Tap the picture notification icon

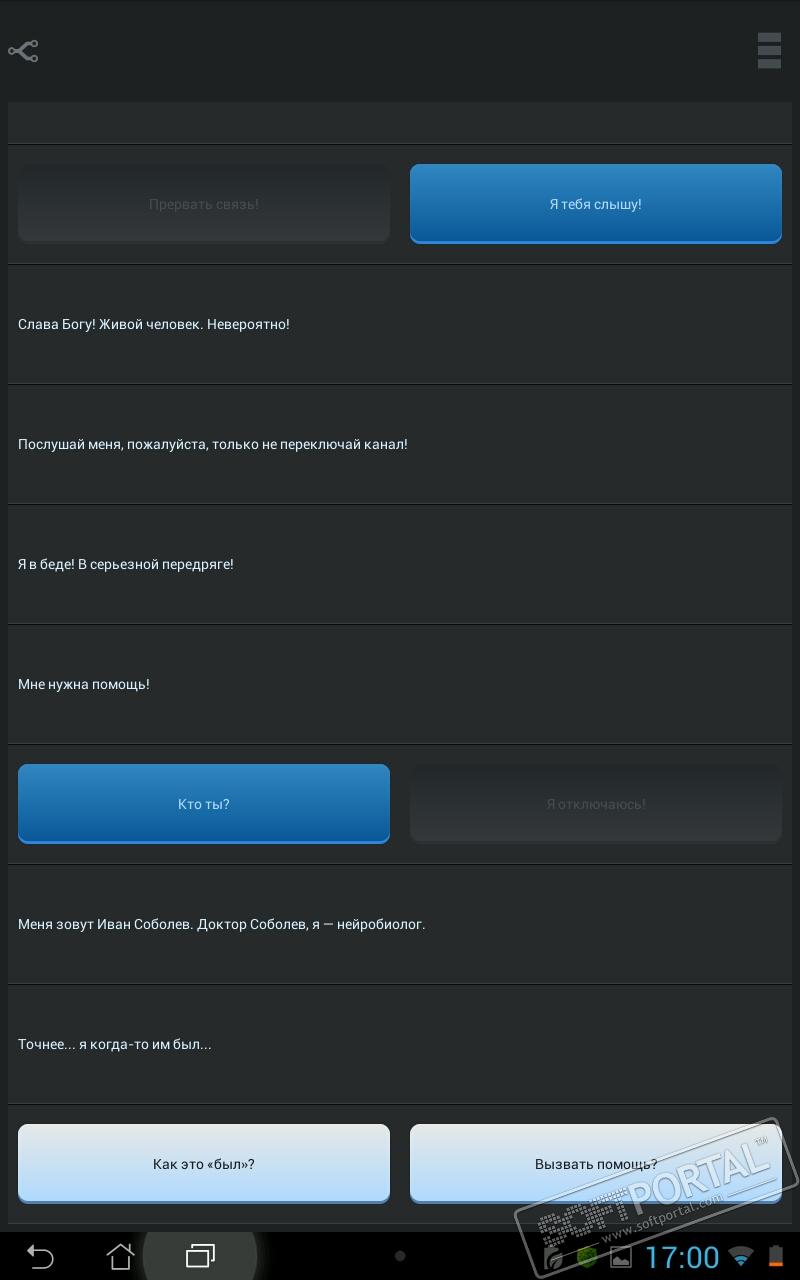pos(621,1257)
